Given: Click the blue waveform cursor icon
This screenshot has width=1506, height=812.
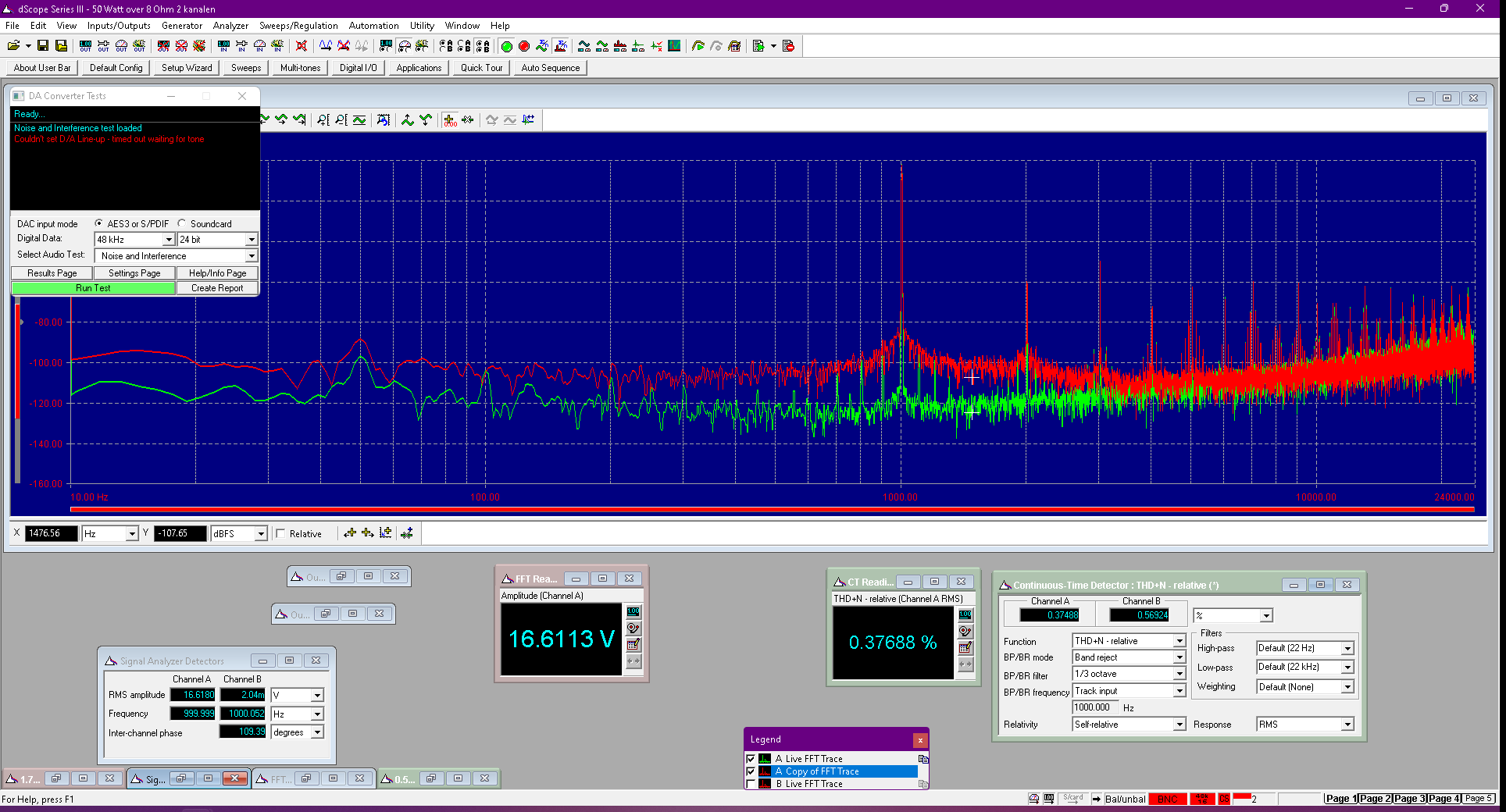Looking at the screenshot, I should coord(528,119).
